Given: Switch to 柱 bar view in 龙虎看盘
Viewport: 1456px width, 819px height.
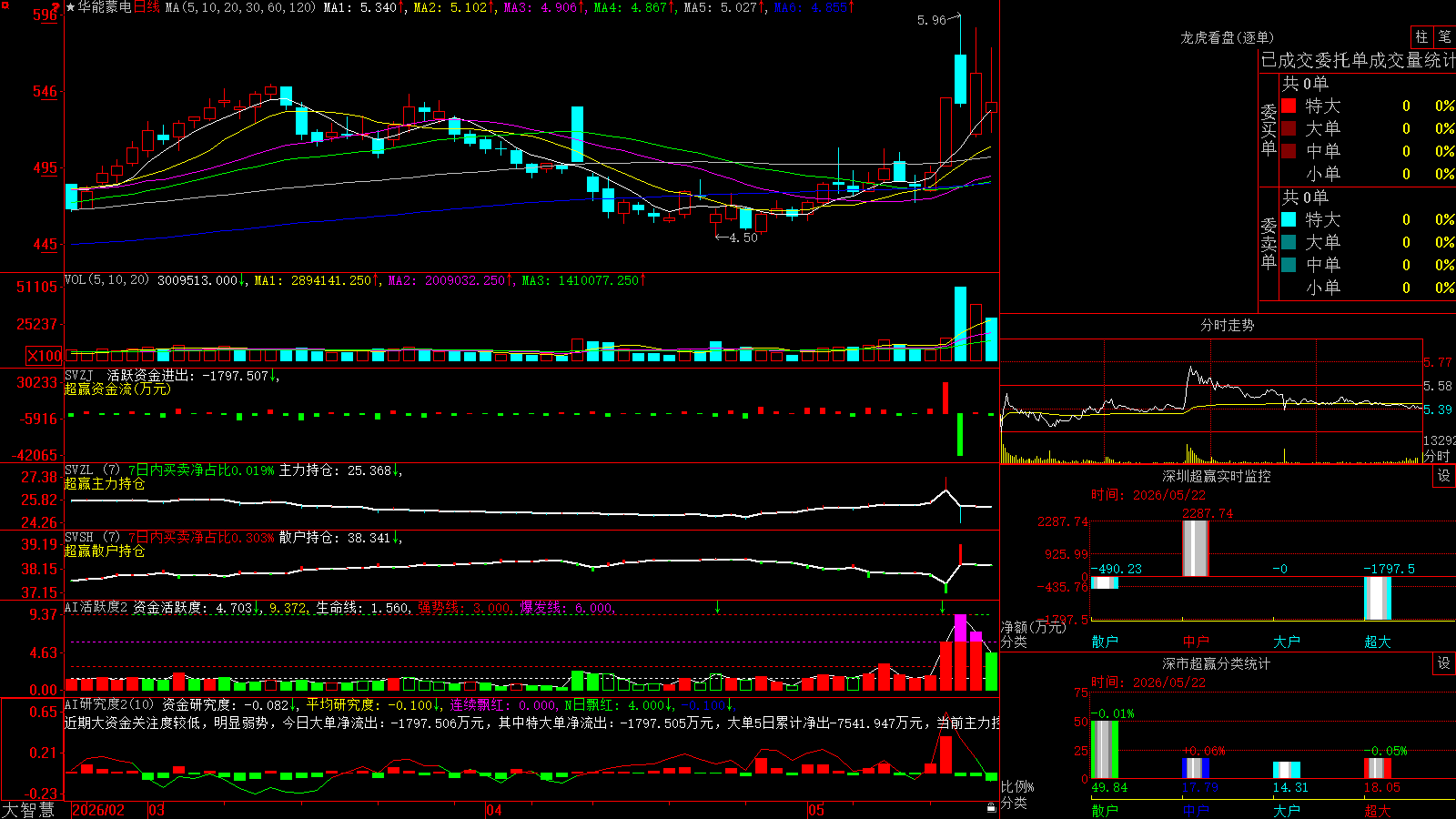Looking at the screenshot, I should [1421, 36].
